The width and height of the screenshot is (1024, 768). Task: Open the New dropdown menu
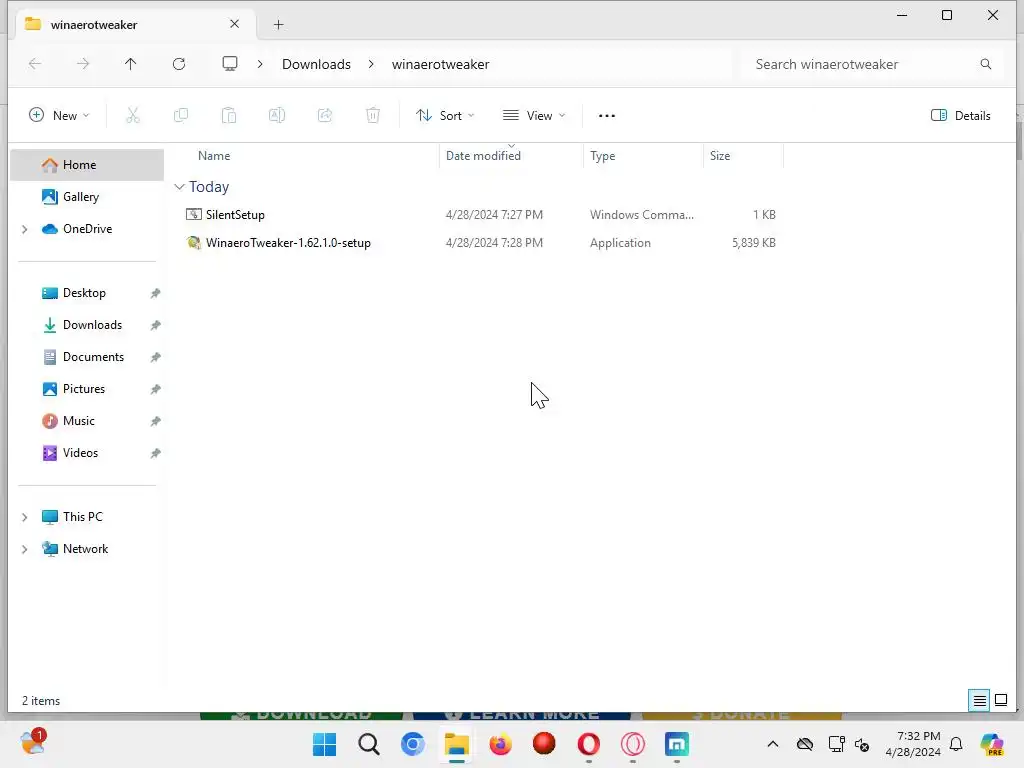[59, 116]
